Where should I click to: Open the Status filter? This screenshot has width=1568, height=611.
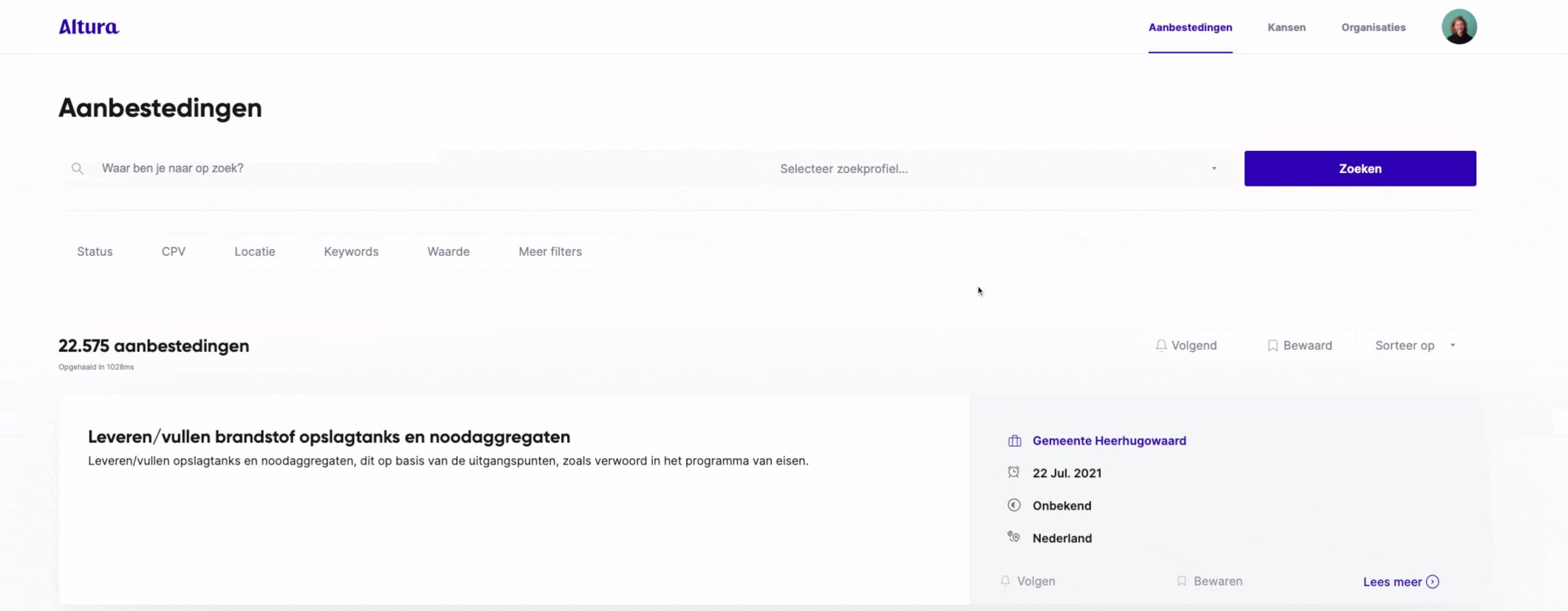[95, 252]
